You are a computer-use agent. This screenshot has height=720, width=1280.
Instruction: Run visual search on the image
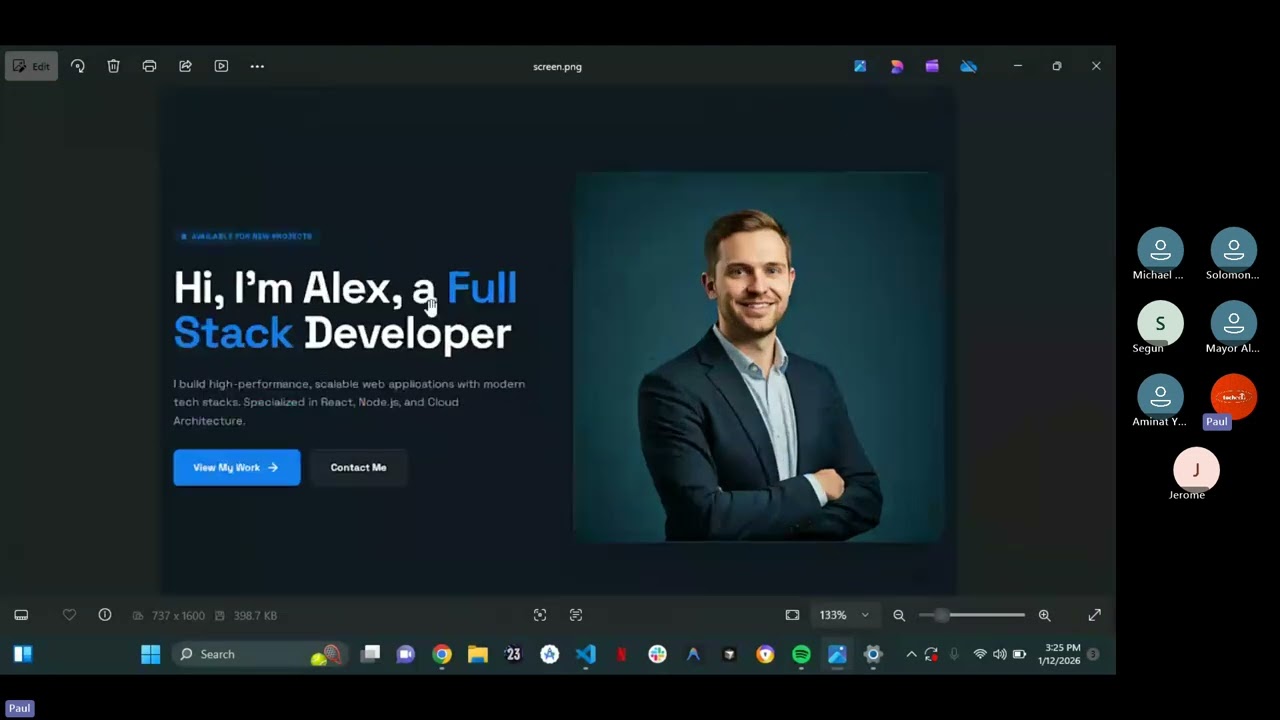540,615
